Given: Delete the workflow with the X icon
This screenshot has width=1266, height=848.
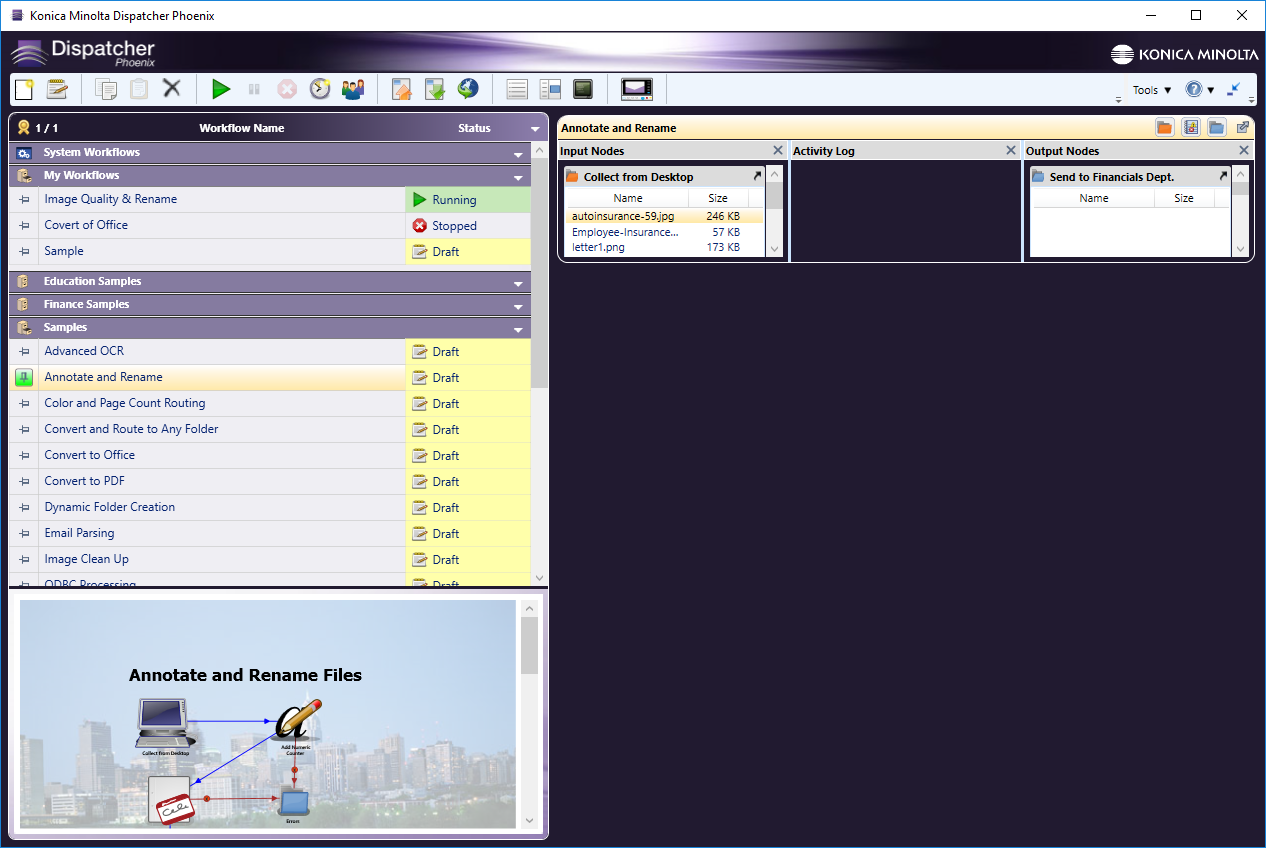Looking at the screenshot, I should (172, 89).
